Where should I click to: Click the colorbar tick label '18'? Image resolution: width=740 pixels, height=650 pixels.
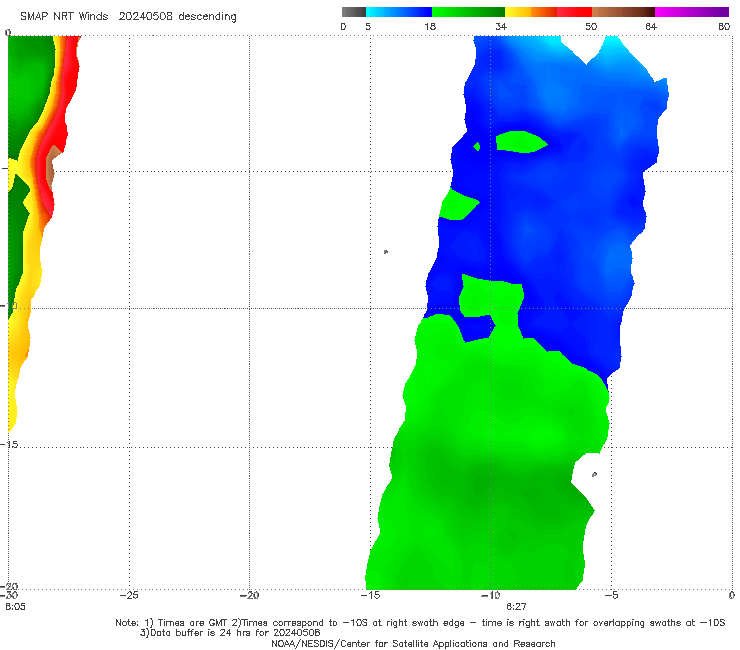pos(430,27)
